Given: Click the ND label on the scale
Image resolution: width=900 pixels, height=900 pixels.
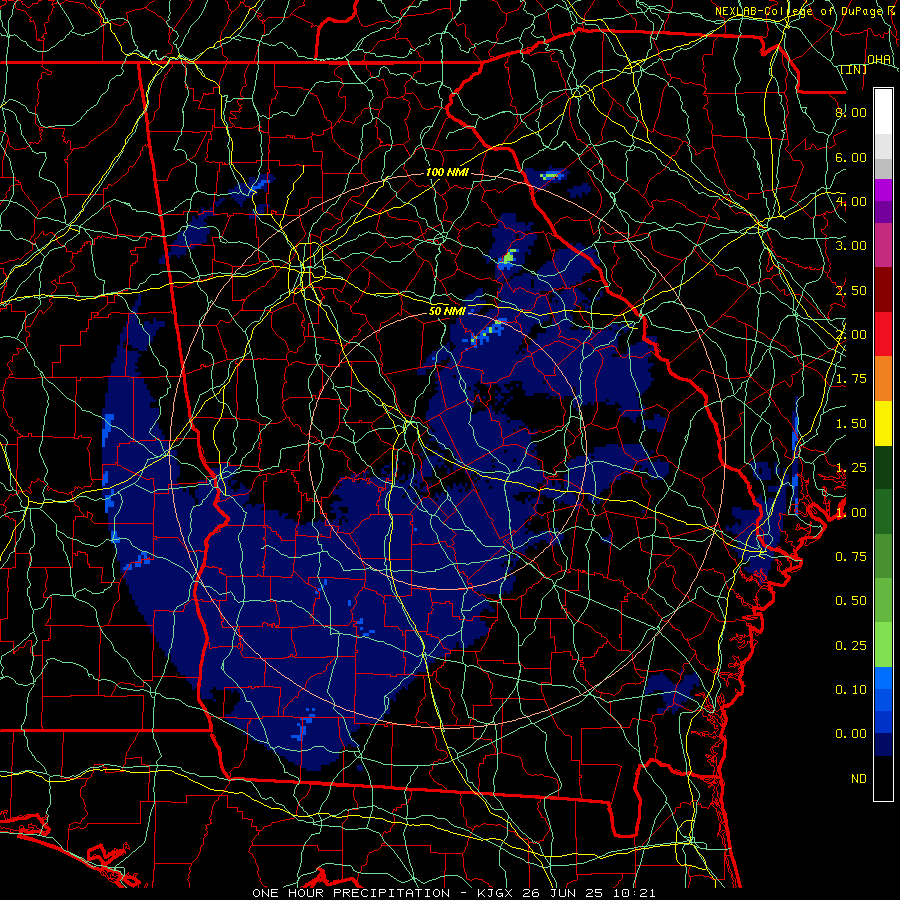Looking at the screenshot, I should point(859,779).
